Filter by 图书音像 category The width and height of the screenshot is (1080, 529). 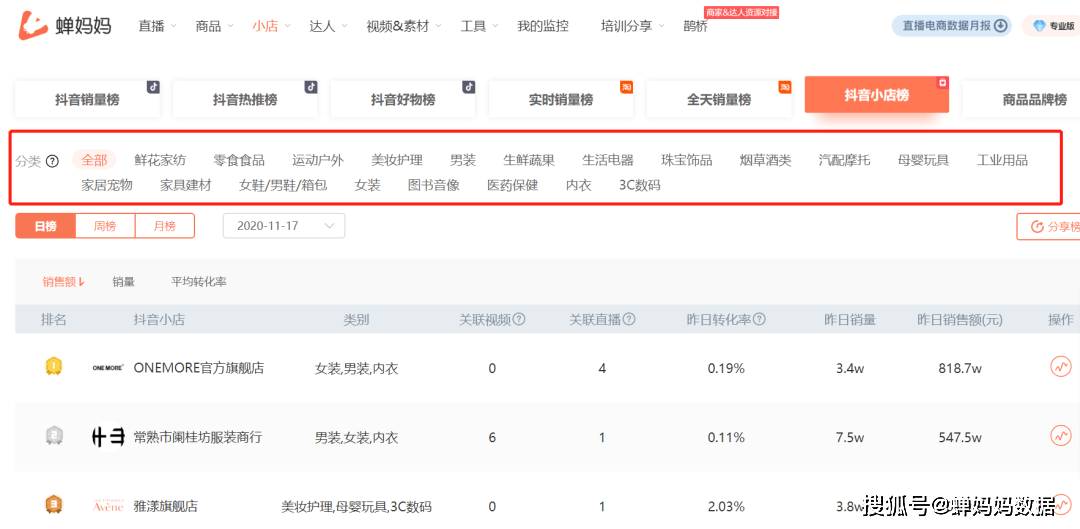pyautogui.click(x=434, y=185)
